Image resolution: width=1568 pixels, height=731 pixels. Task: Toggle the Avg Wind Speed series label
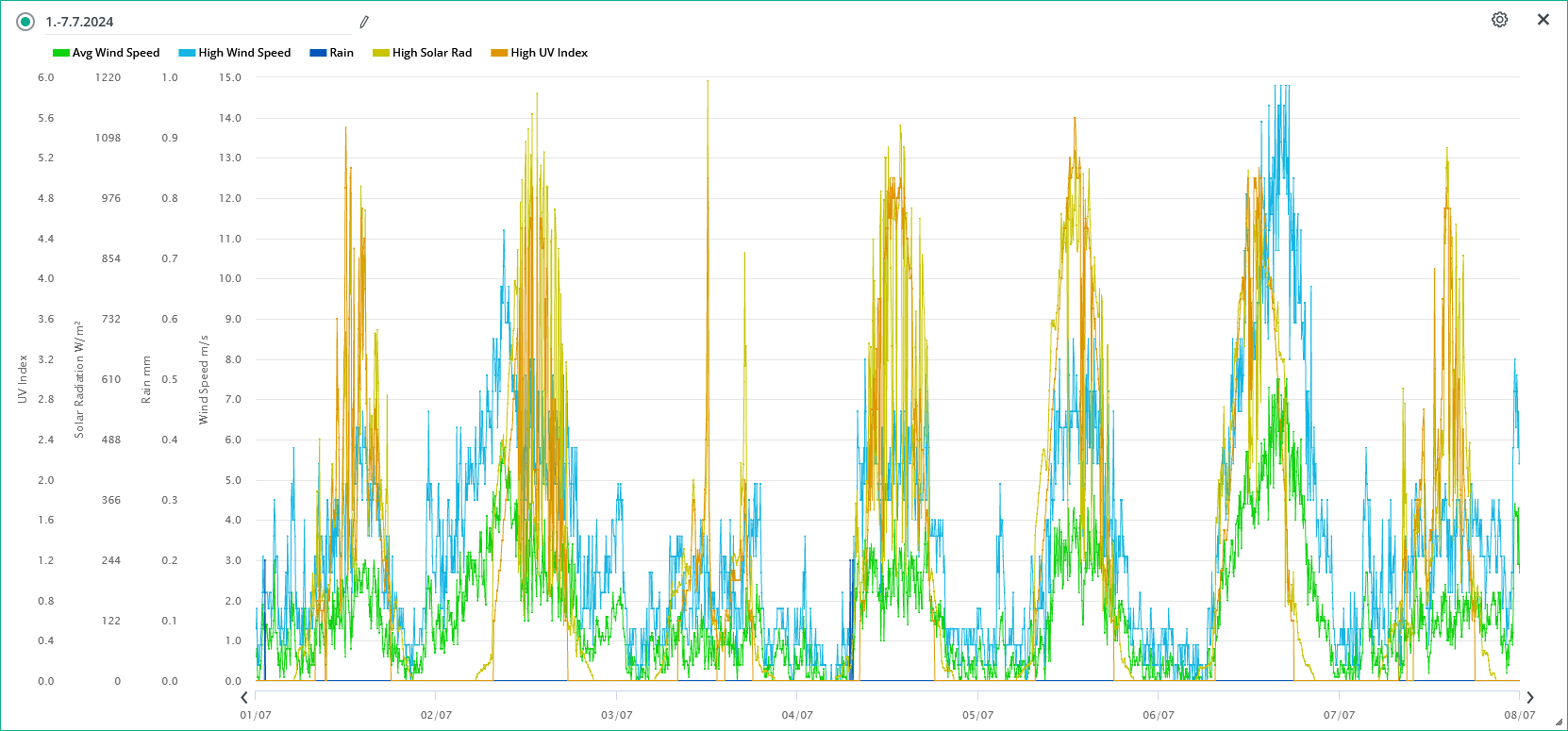pyautogui.click(x=116, y=53)
